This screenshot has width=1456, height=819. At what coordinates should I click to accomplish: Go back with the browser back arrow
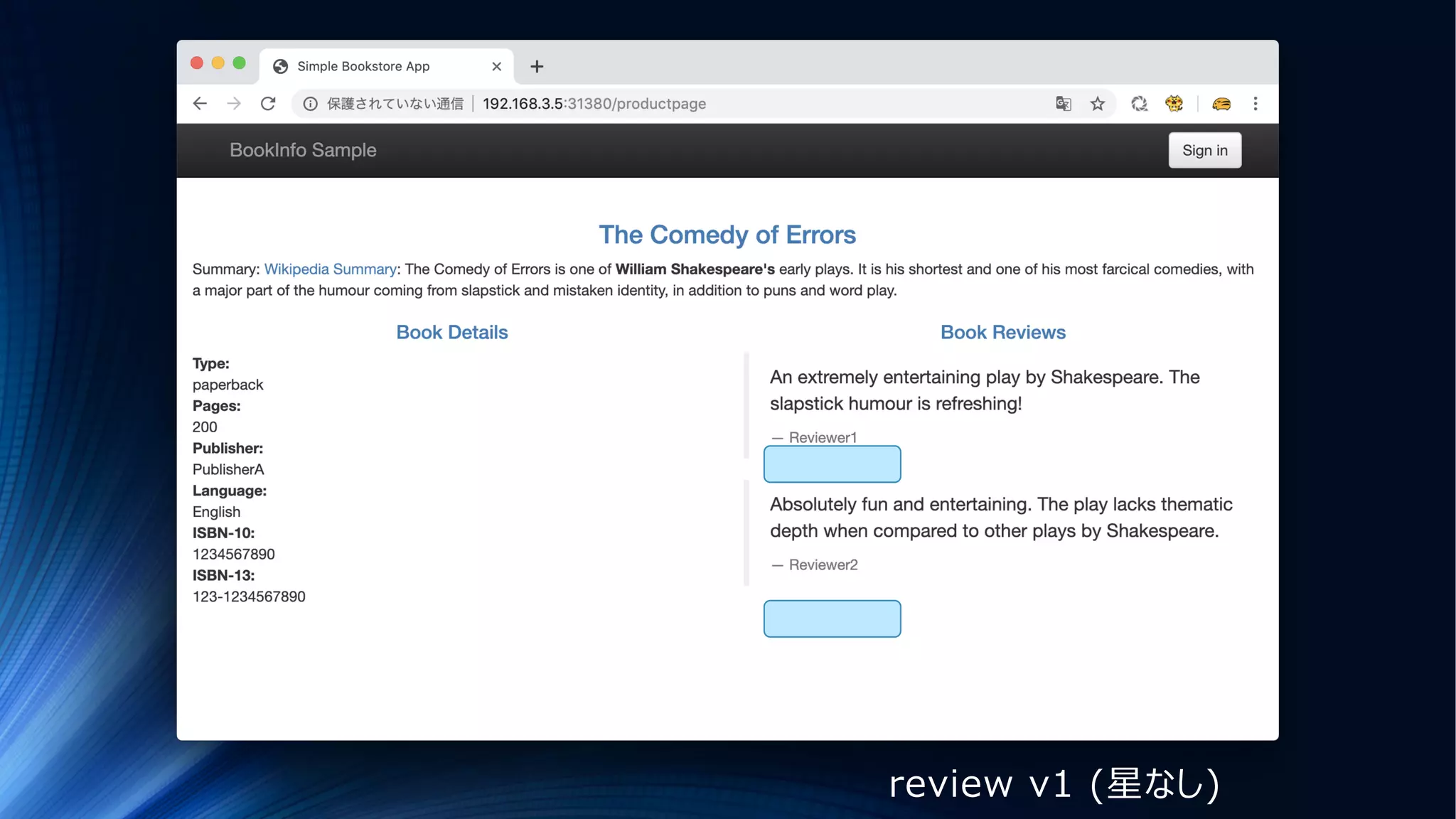(200, 104)
